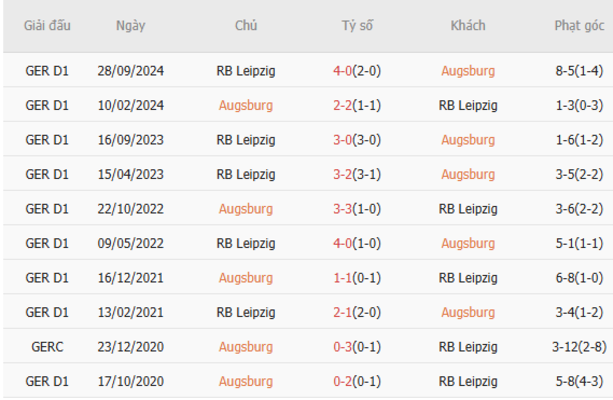The width and height of the screenshot is (613, 400).
Task: Click the 'Giải đấu' column header
Action: [x=47, y=26]
